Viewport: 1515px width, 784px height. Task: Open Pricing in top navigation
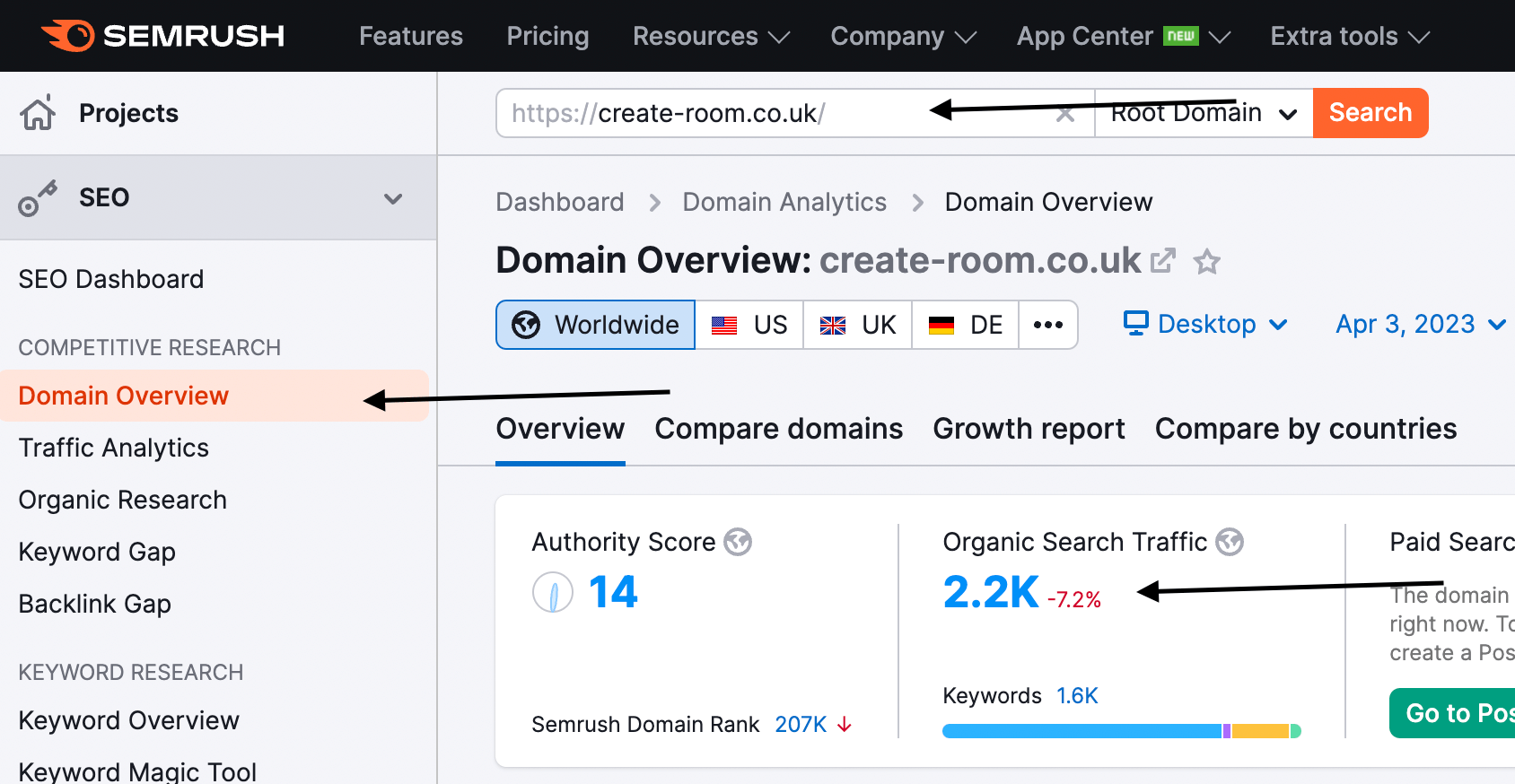coord(547,36)
